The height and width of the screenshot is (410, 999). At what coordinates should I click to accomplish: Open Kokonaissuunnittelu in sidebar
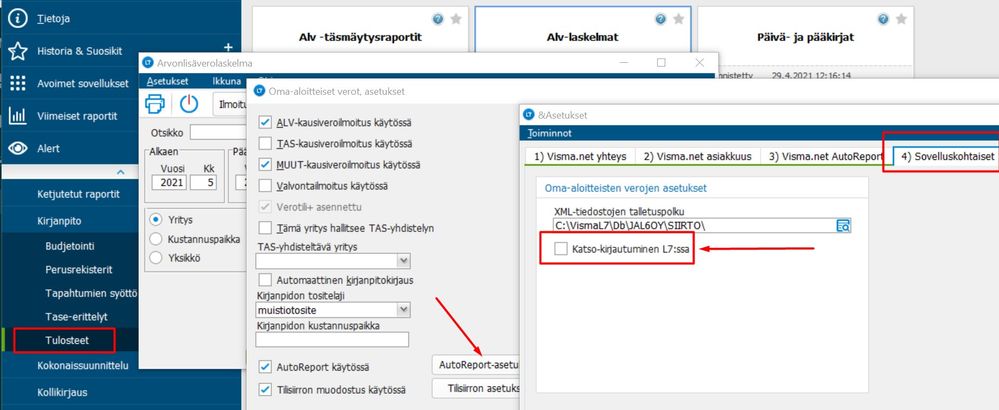pos(83,365)
